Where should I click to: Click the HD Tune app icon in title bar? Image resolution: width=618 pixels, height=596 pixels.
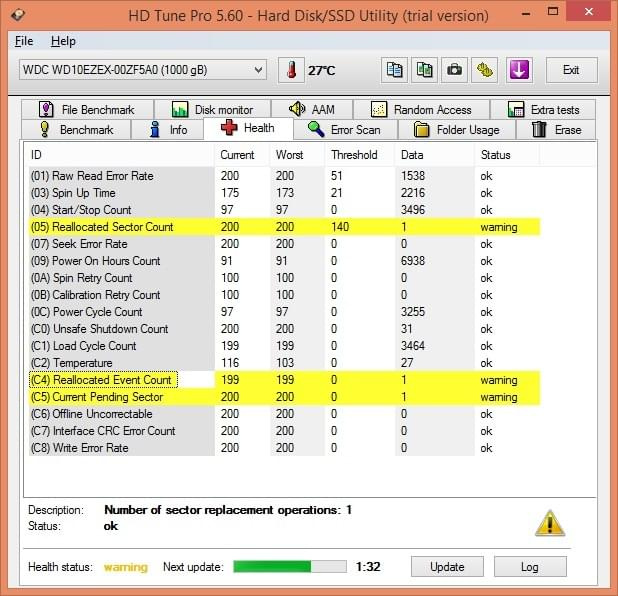pos(17,15)
